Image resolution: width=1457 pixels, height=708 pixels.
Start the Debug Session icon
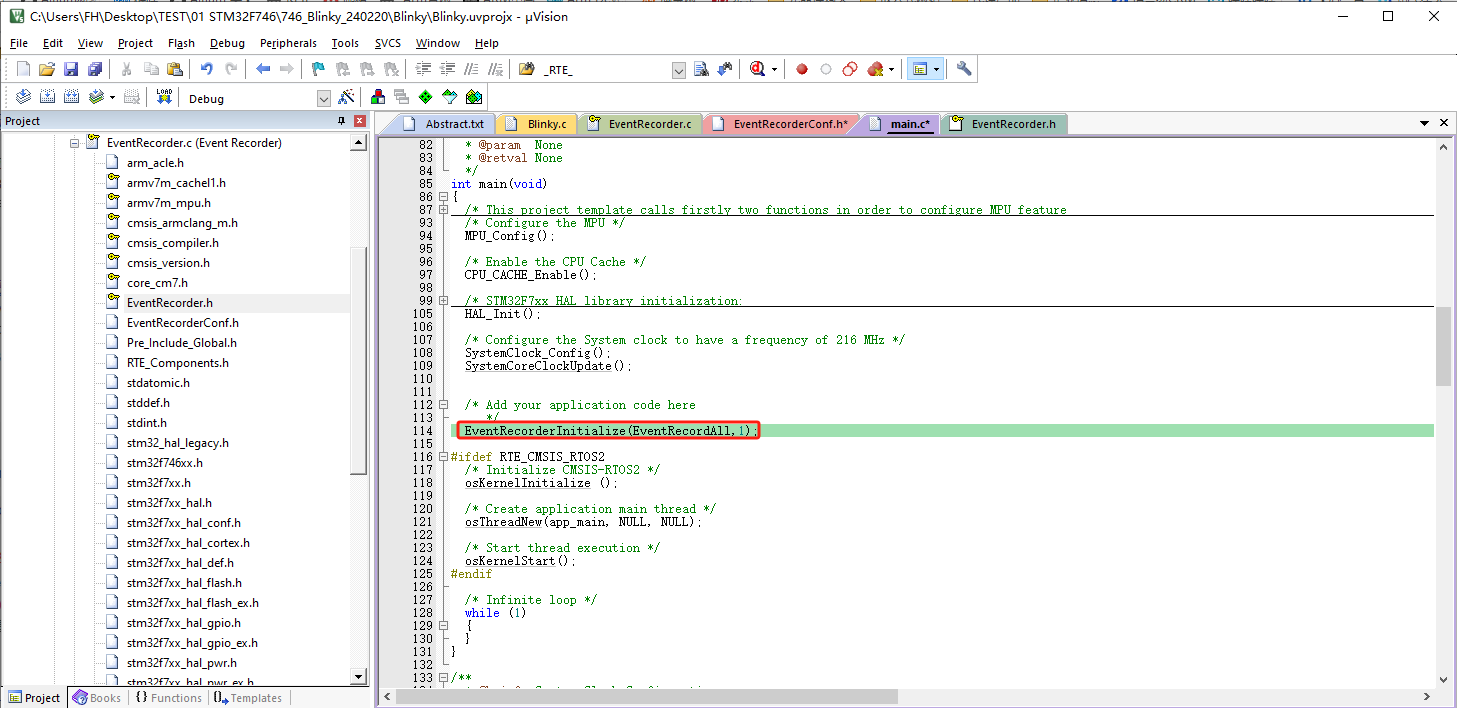click(x=757, y=69)
